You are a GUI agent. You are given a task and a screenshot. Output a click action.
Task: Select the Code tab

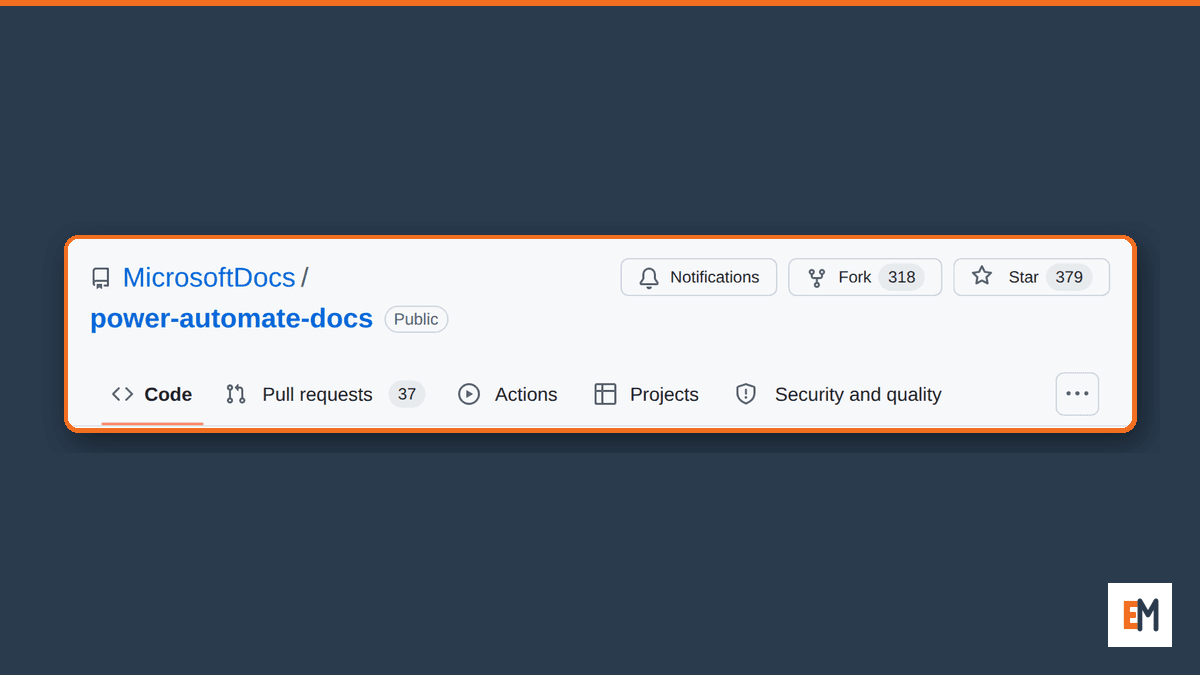(152, 394)
